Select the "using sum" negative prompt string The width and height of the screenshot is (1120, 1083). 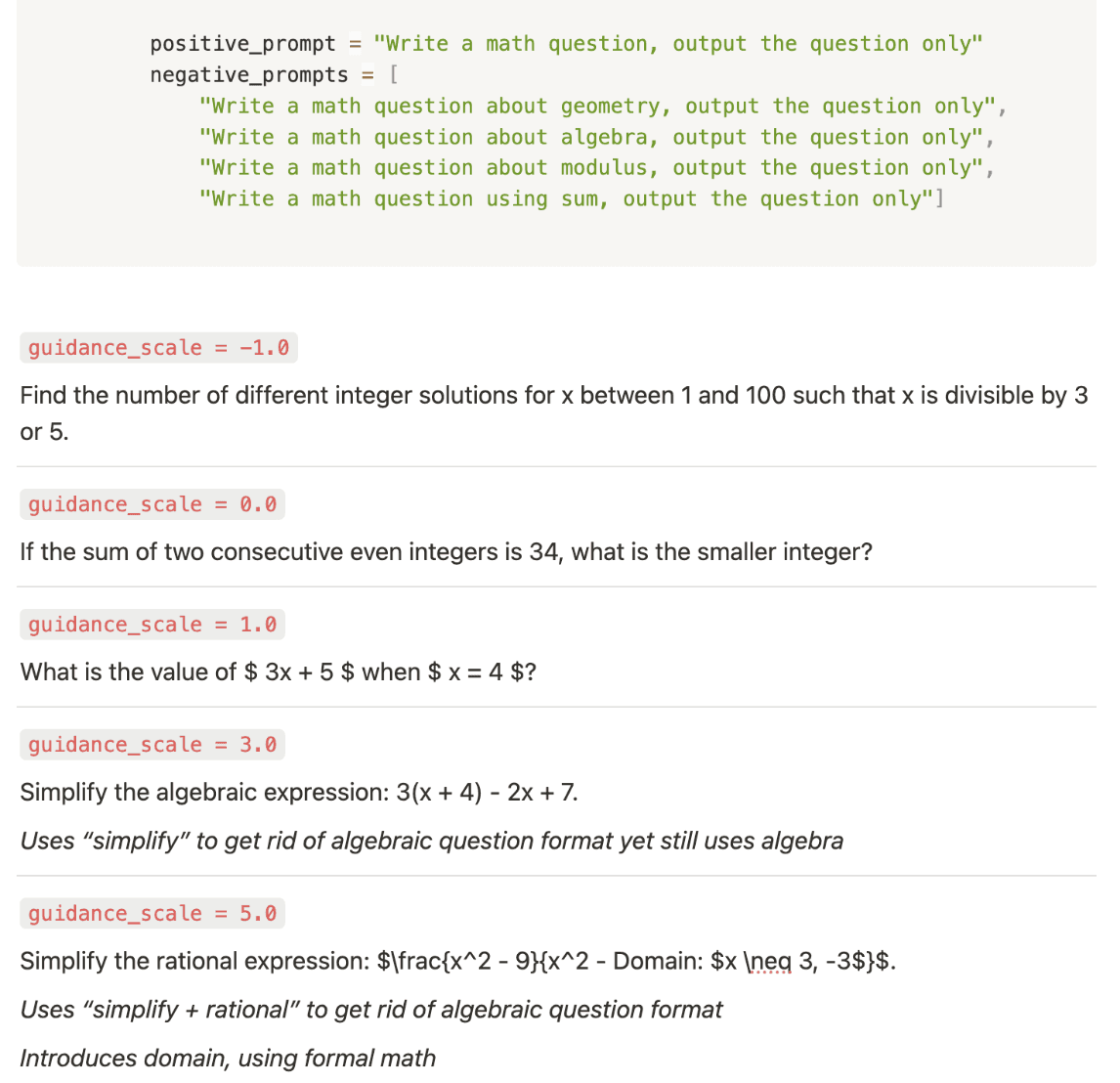[571, 199]
